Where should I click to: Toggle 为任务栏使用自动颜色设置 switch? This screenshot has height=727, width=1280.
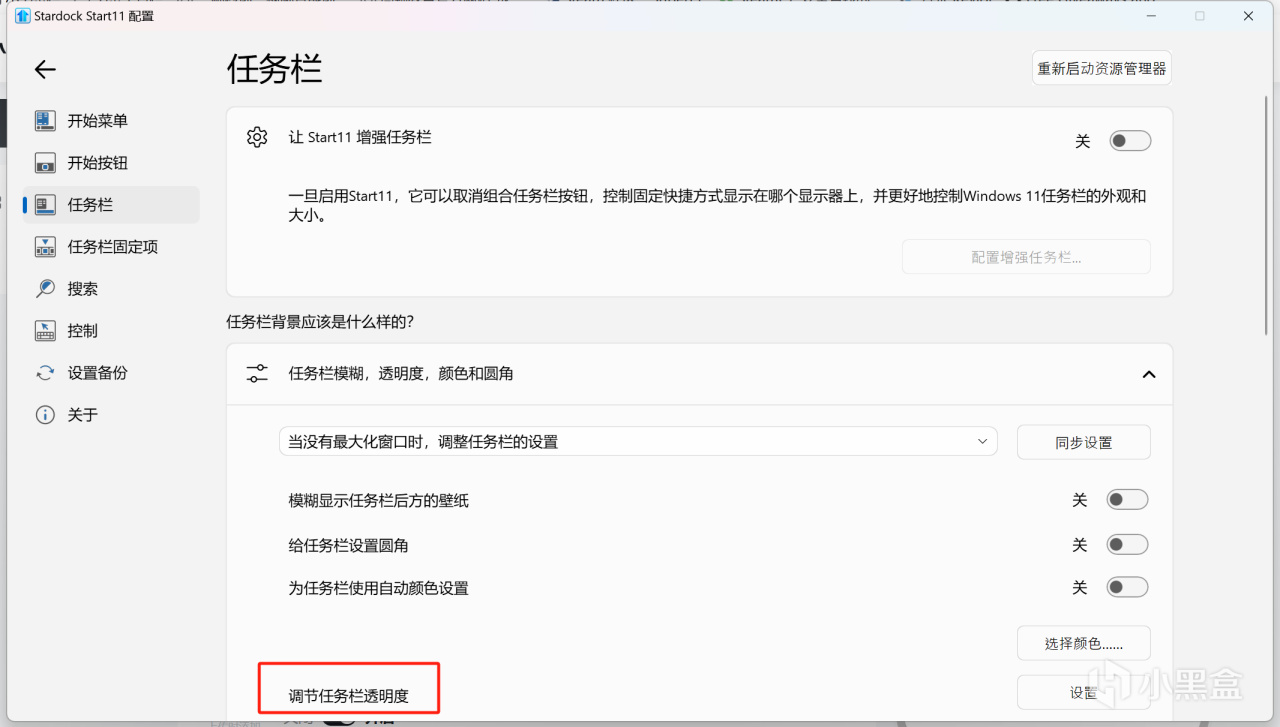click(1127, 588)
